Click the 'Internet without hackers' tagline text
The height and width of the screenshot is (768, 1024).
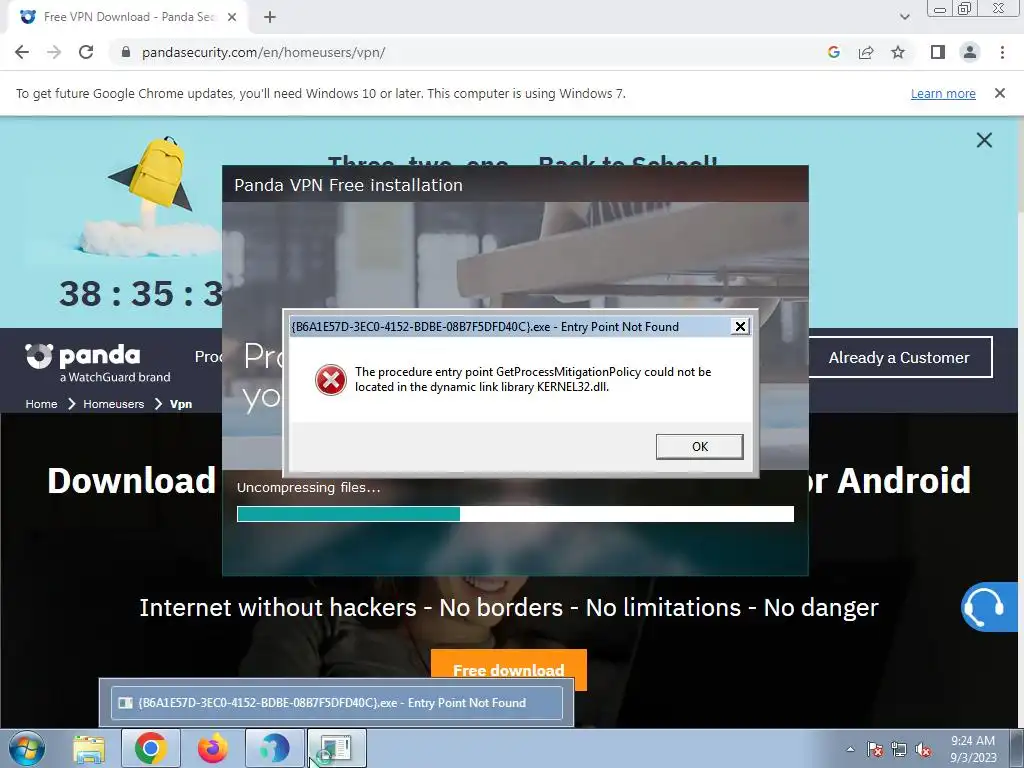[509, 607]
